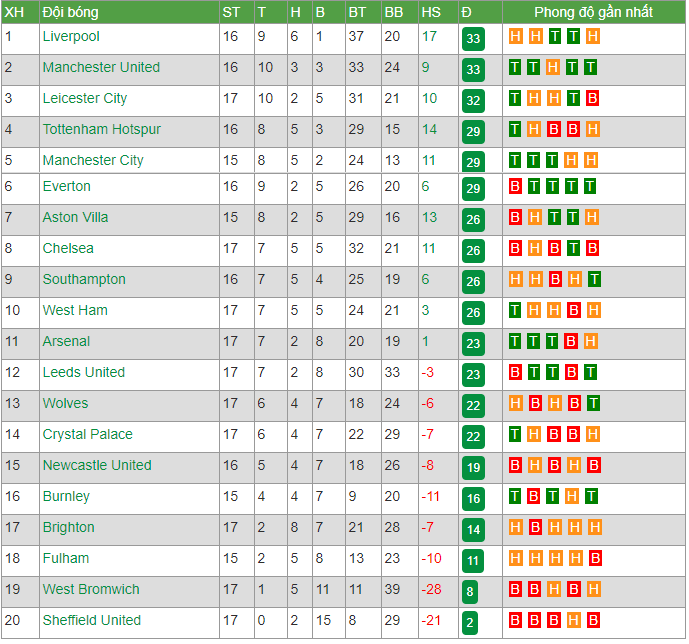Click the 'Phong độ gần nhất' header
Viewport: 689px width, 644px height.
coord(593,12)
